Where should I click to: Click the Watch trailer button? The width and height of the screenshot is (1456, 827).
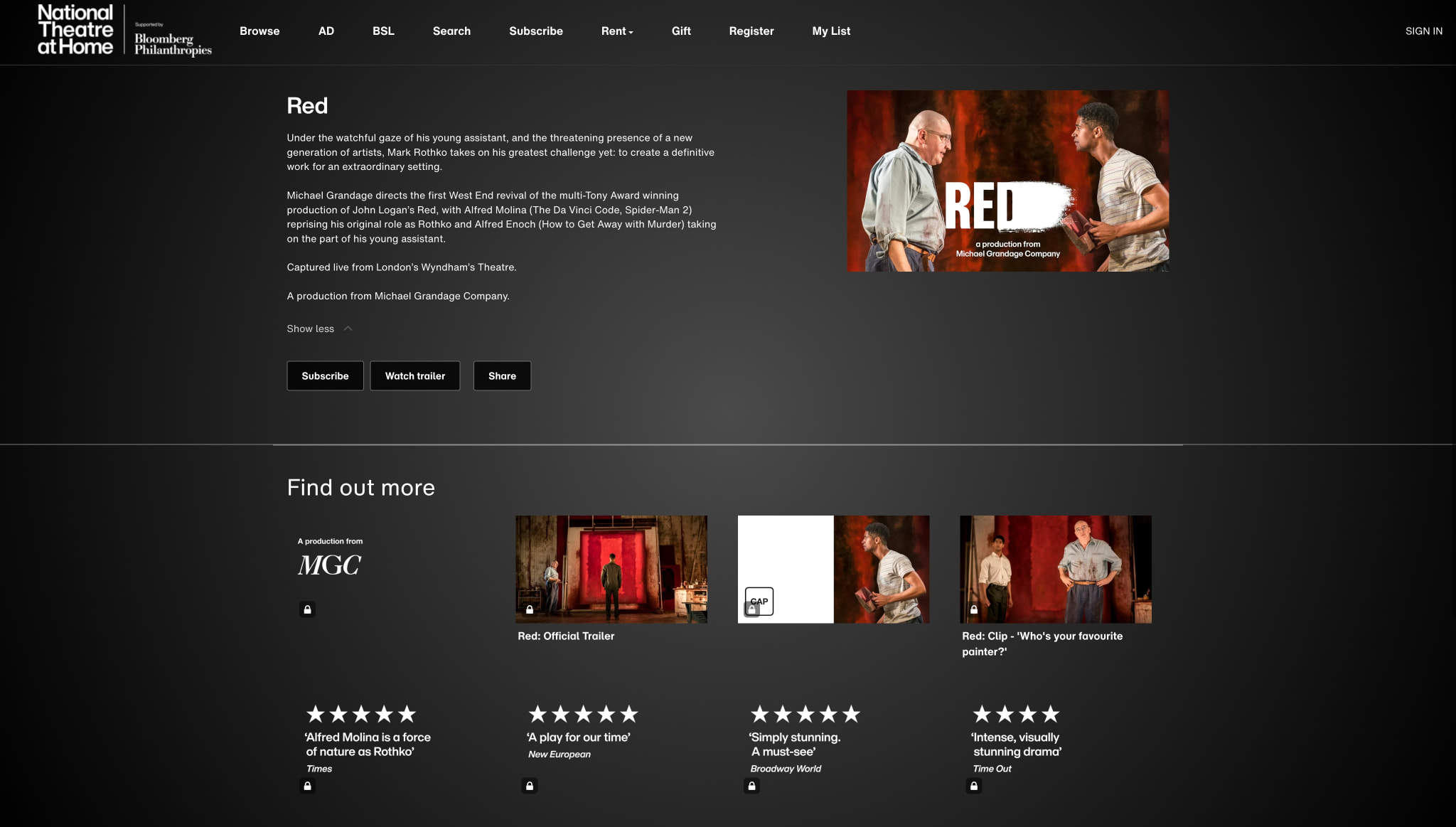click(415, 375)
